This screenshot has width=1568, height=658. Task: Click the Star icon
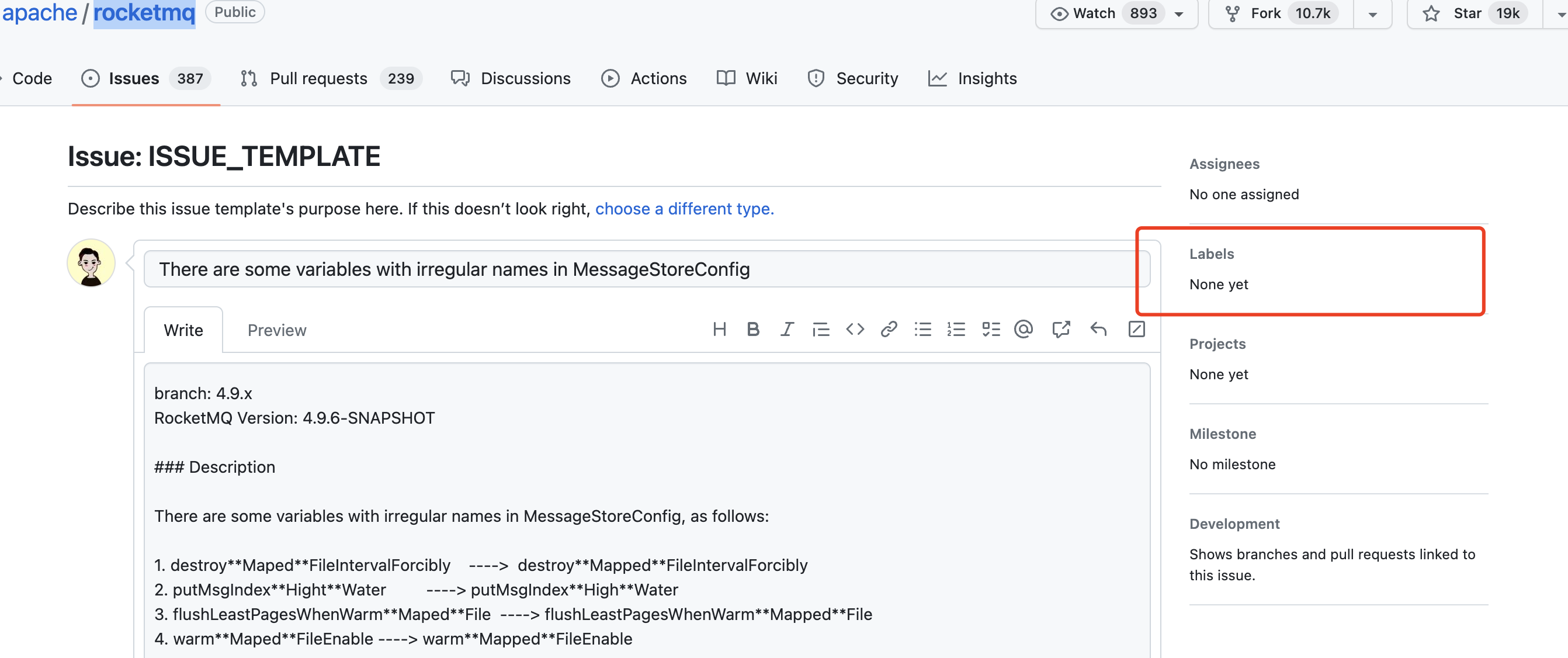[1431, 13]
